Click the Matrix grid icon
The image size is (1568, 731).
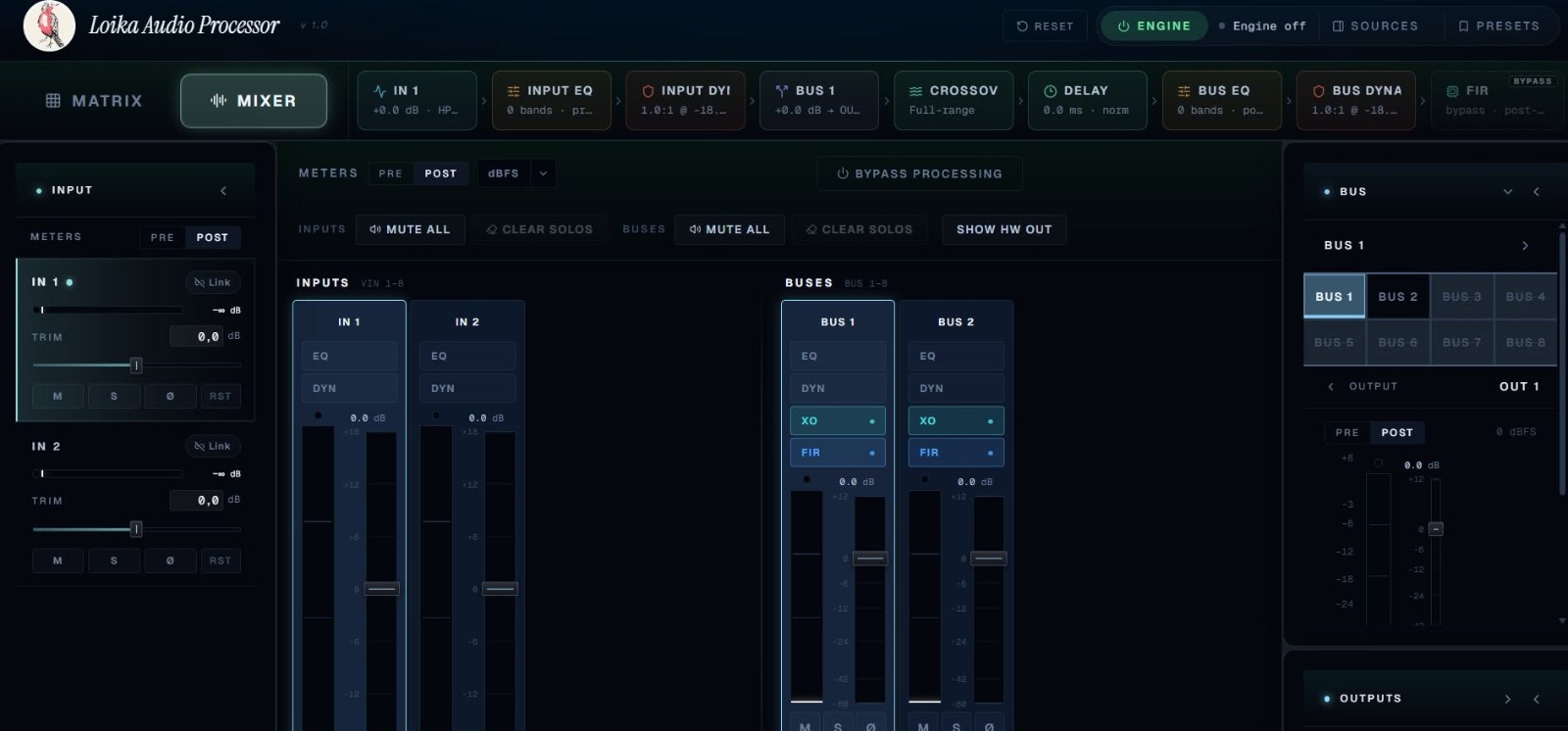pos(53,101)
